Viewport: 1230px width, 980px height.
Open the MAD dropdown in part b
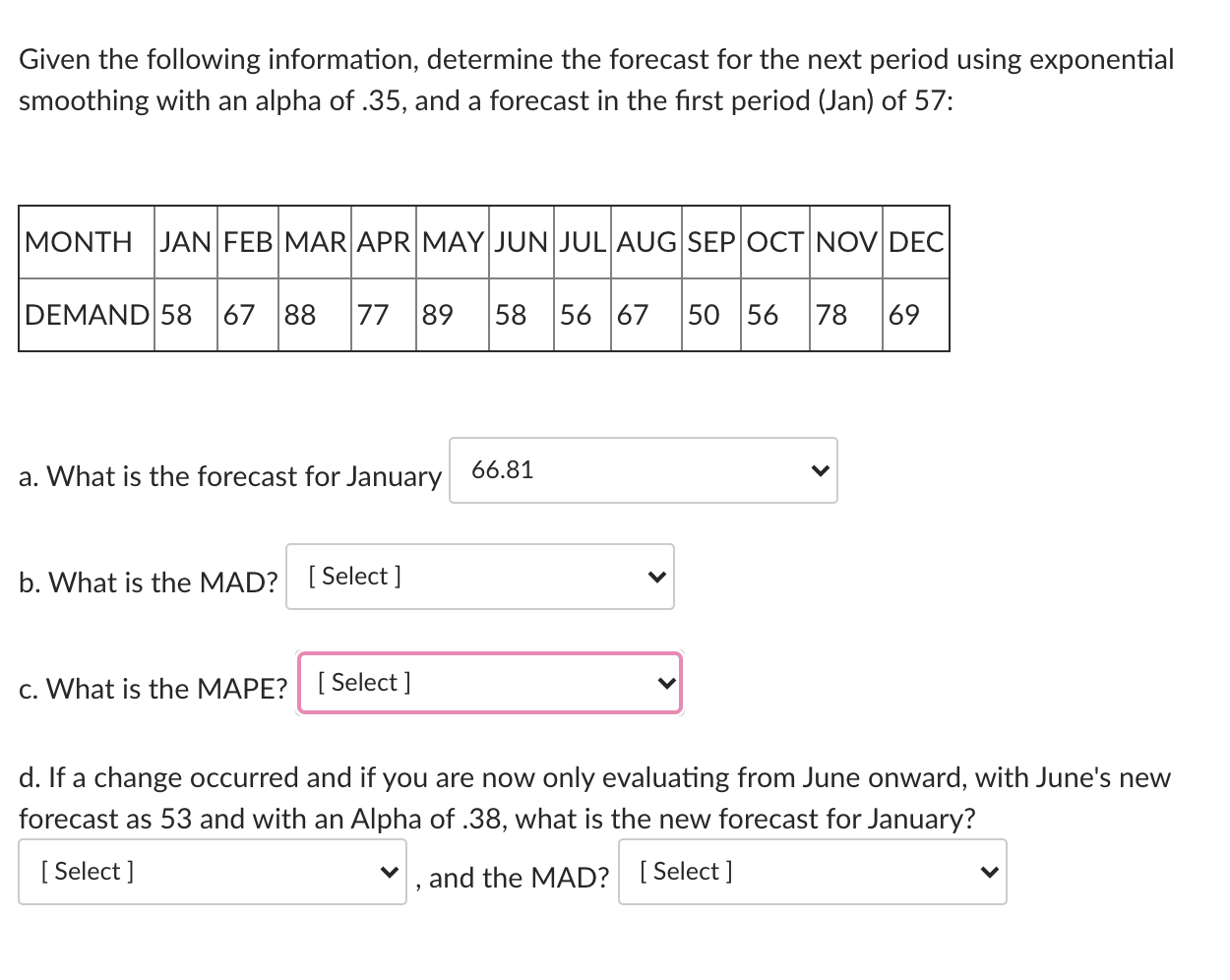point(480,577)
